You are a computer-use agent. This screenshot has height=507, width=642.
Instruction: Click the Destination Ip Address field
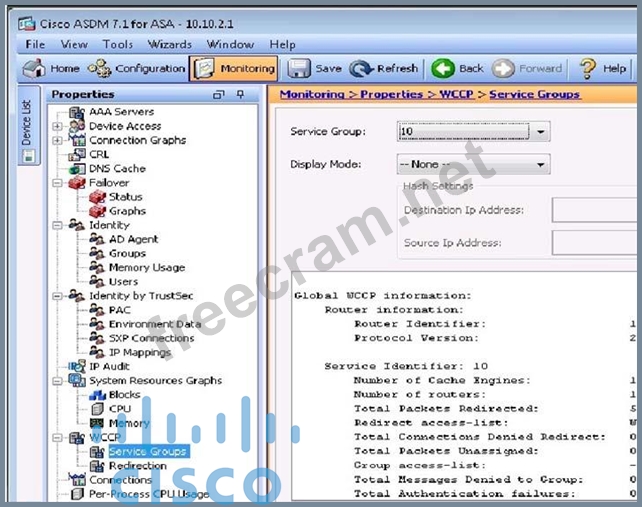596,209
